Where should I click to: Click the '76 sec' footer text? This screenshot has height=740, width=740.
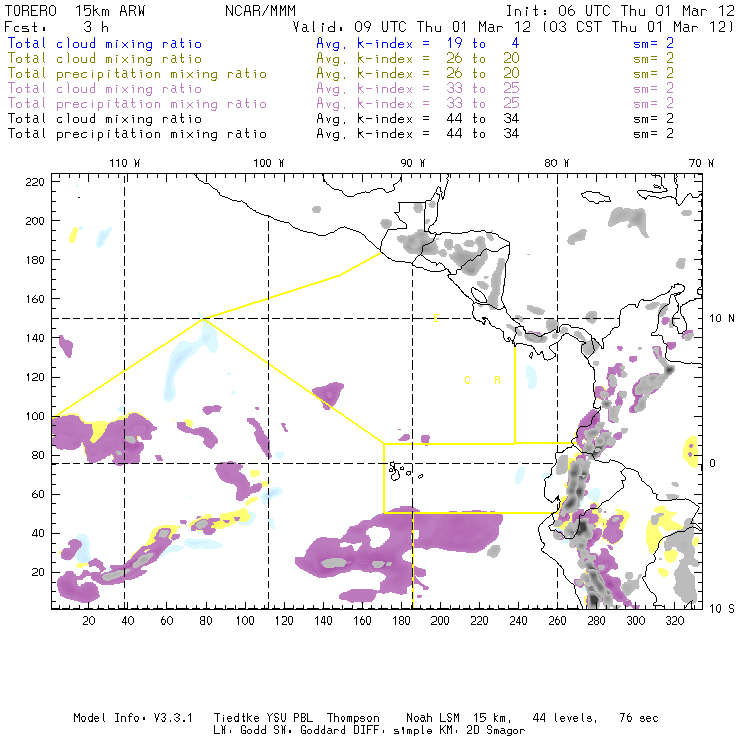coord(639,718)
